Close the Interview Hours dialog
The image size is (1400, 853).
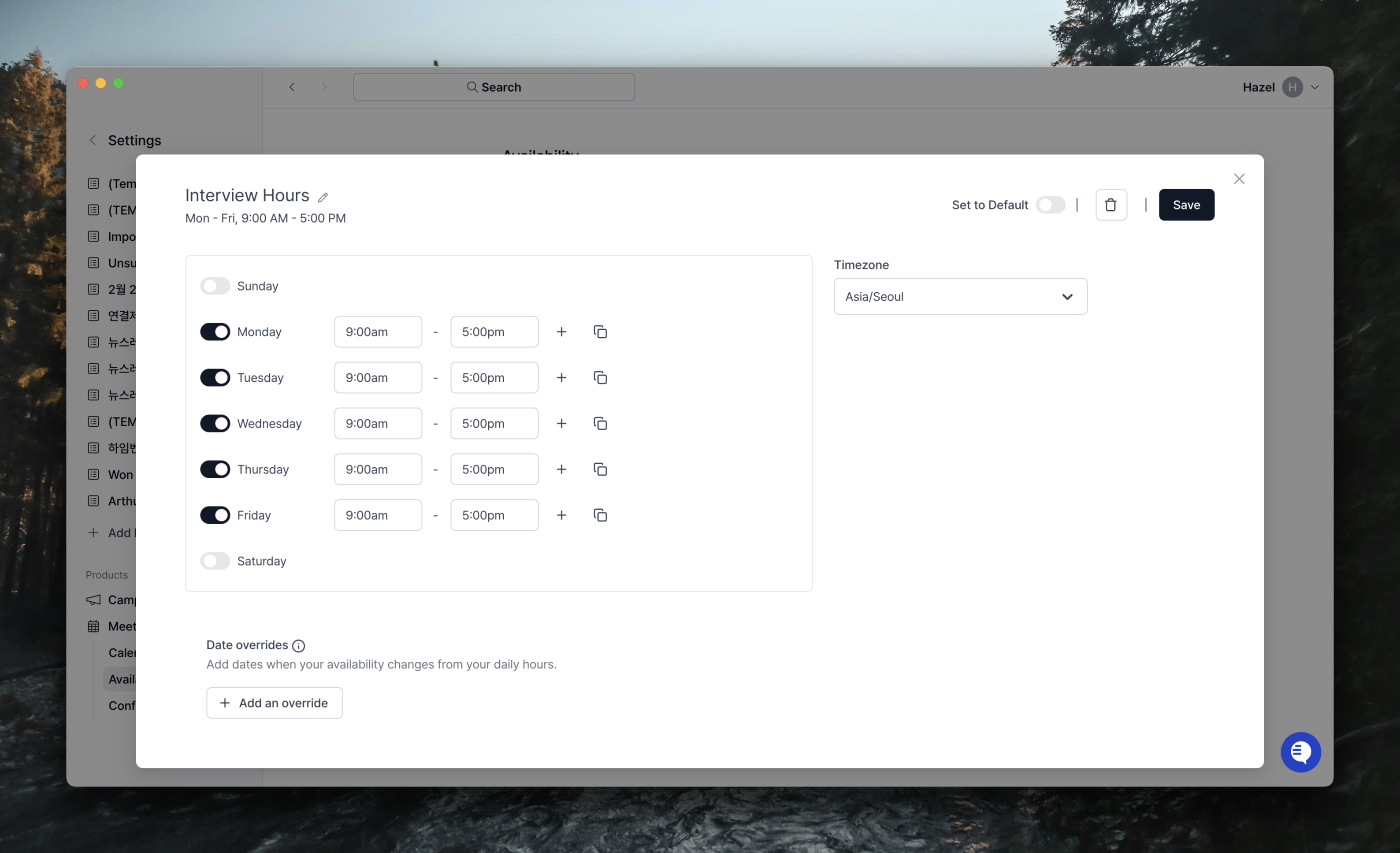[x=1239, y=179]
